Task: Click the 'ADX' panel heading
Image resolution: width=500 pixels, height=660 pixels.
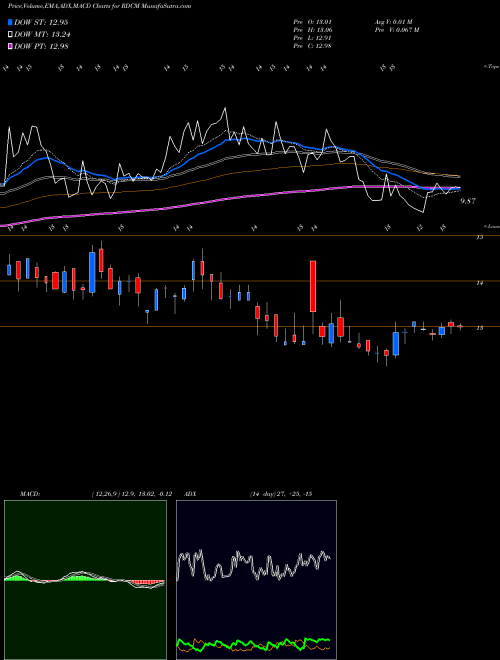Action: [x=190, y=494]
